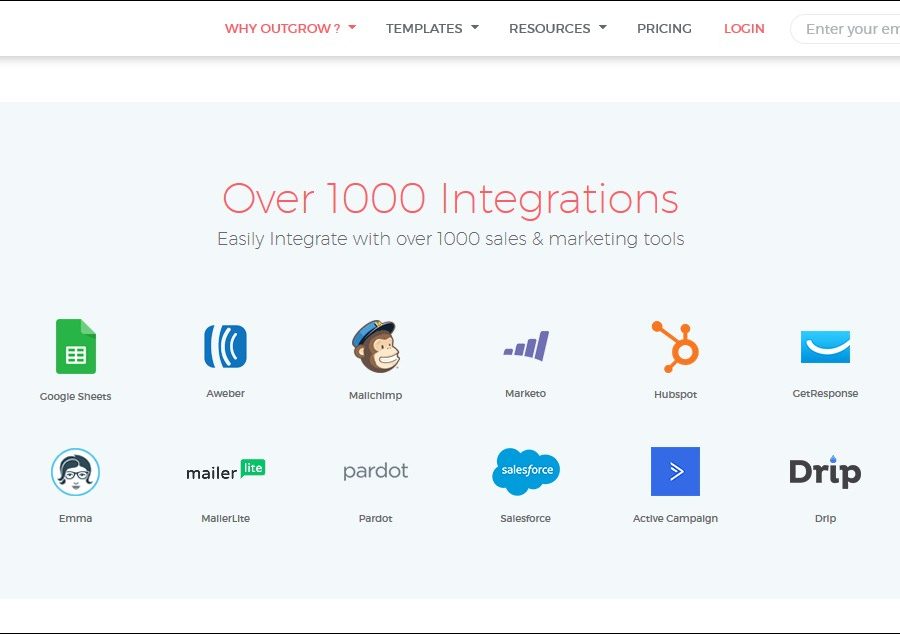Click the Emma avatar icon
Screen dimensions: 900x634
[76, 471]
